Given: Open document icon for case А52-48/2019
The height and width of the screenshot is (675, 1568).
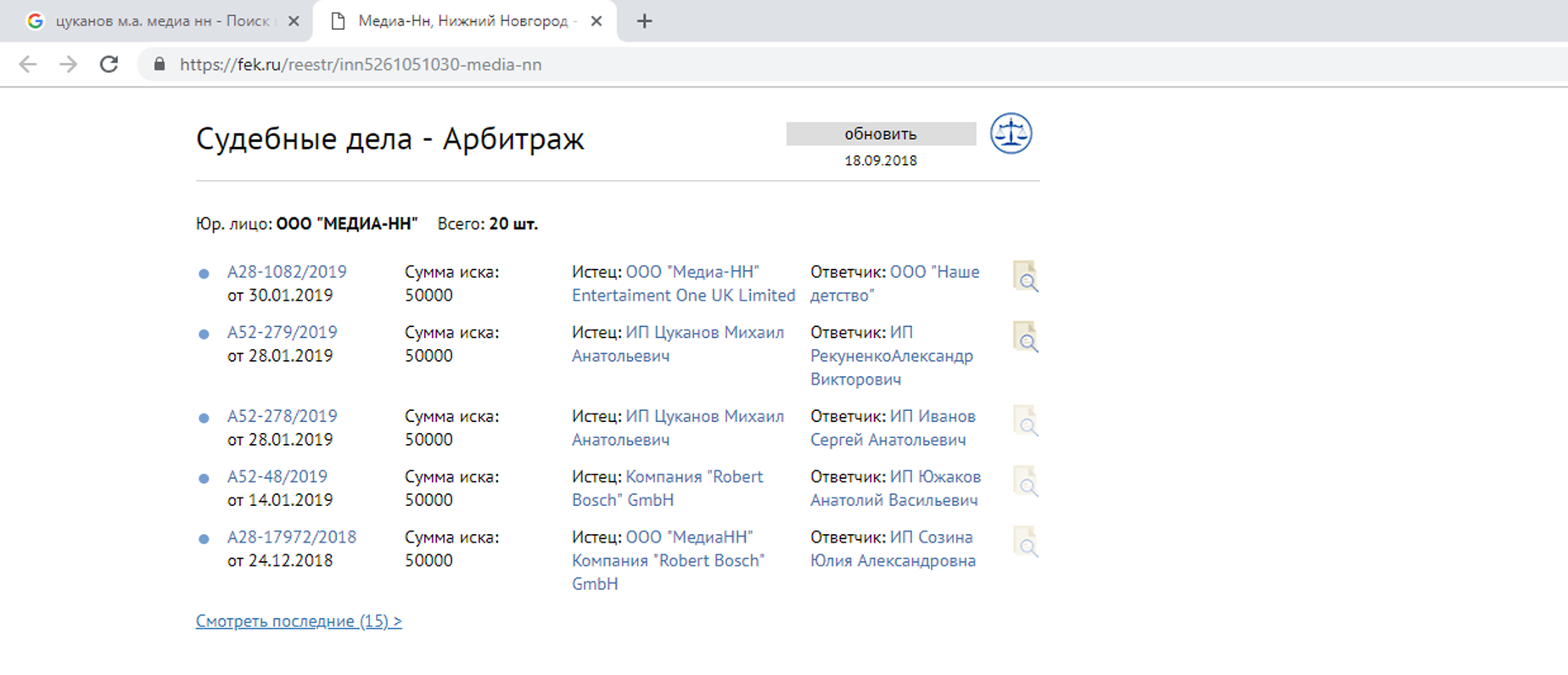Looking at the screenshot, I should click(x=1026, y=481).
